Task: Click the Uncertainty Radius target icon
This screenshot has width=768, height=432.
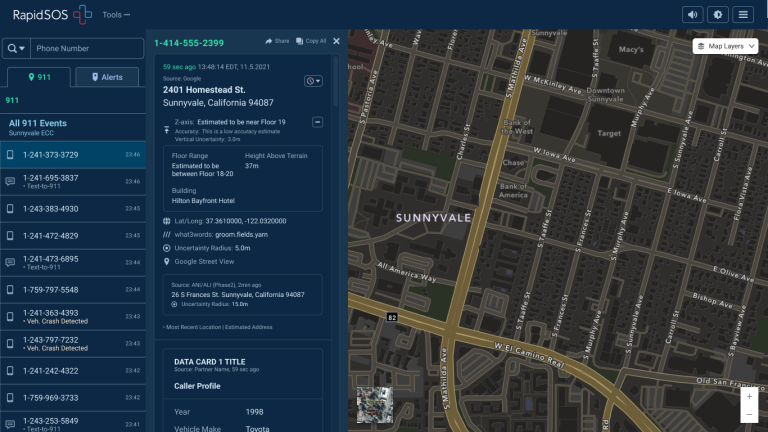Action: click(167, 248)
